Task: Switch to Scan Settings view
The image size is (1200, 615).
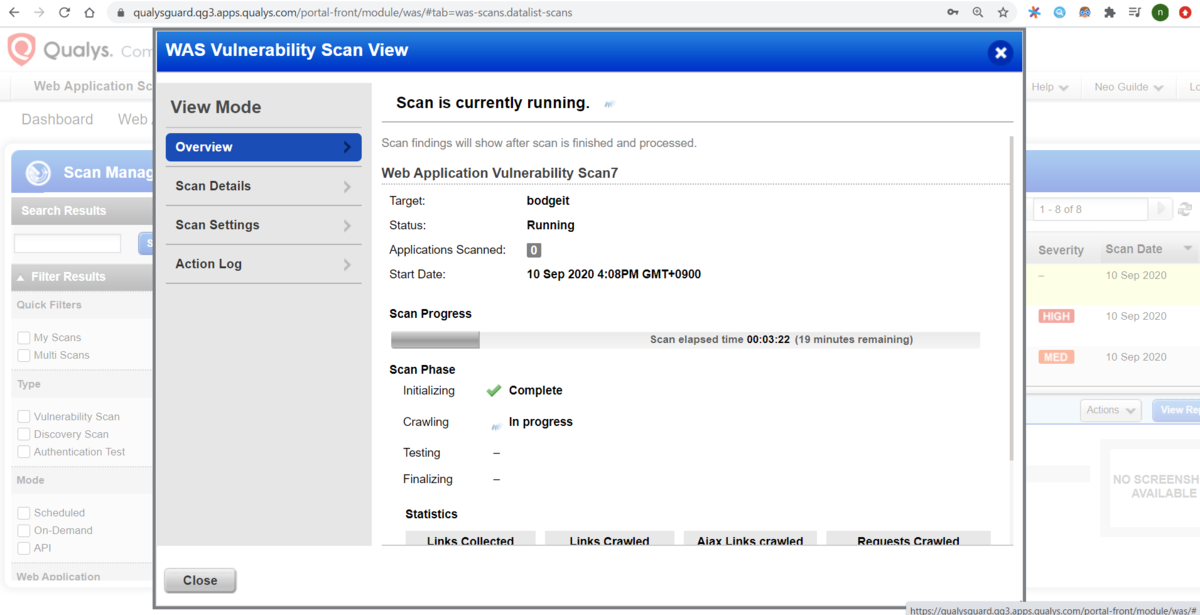Action: 264,225
